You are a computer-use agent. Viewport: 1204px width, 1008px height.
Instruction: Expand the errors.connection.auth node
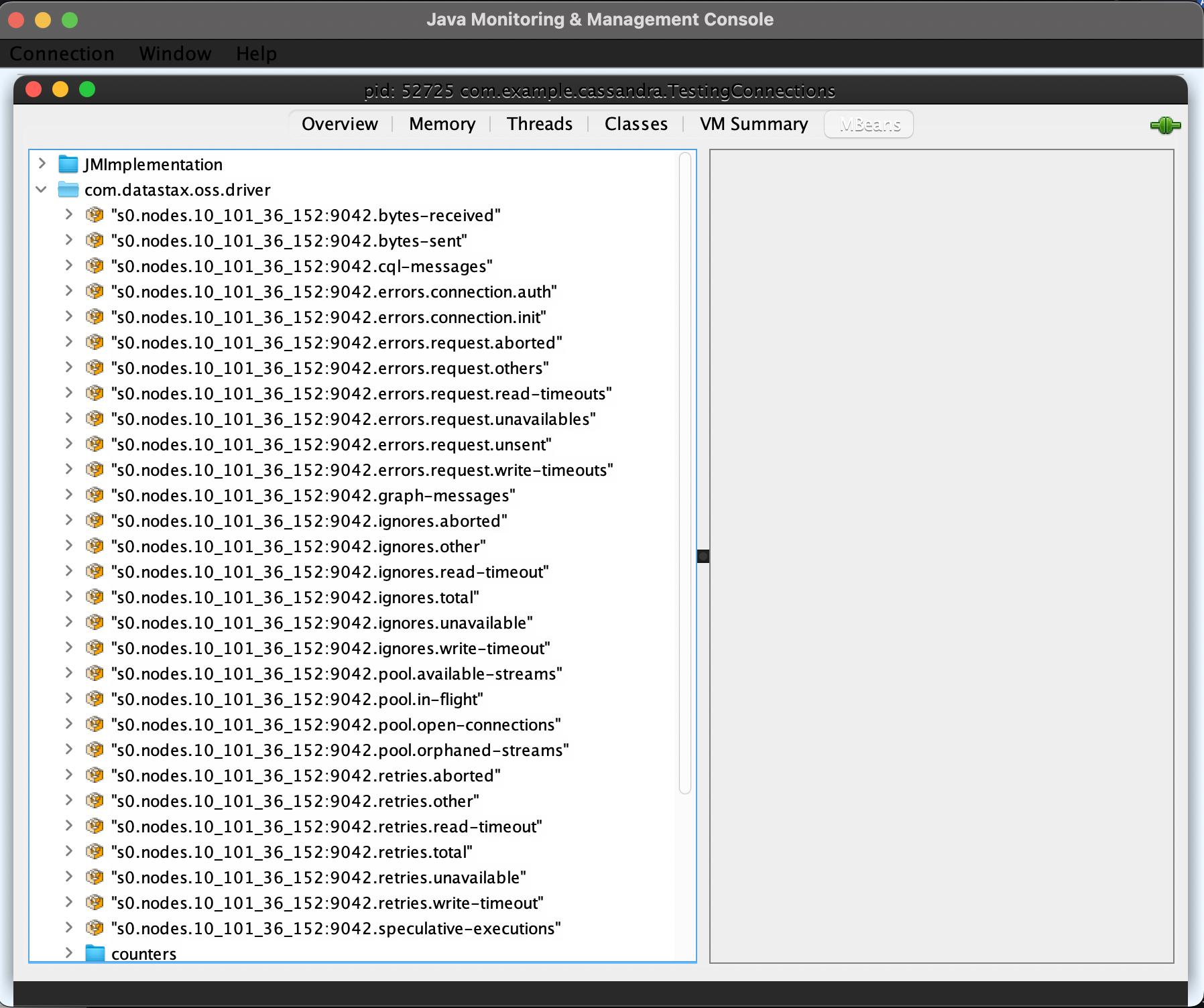69,292
